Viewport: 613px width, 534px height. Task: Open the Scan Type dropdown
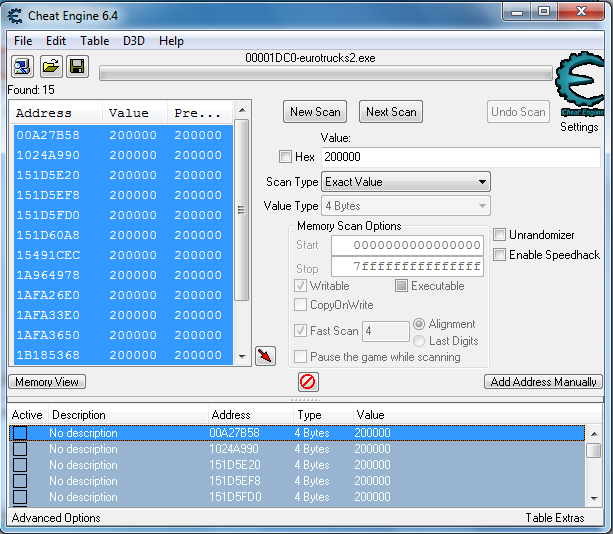point(406,182)
